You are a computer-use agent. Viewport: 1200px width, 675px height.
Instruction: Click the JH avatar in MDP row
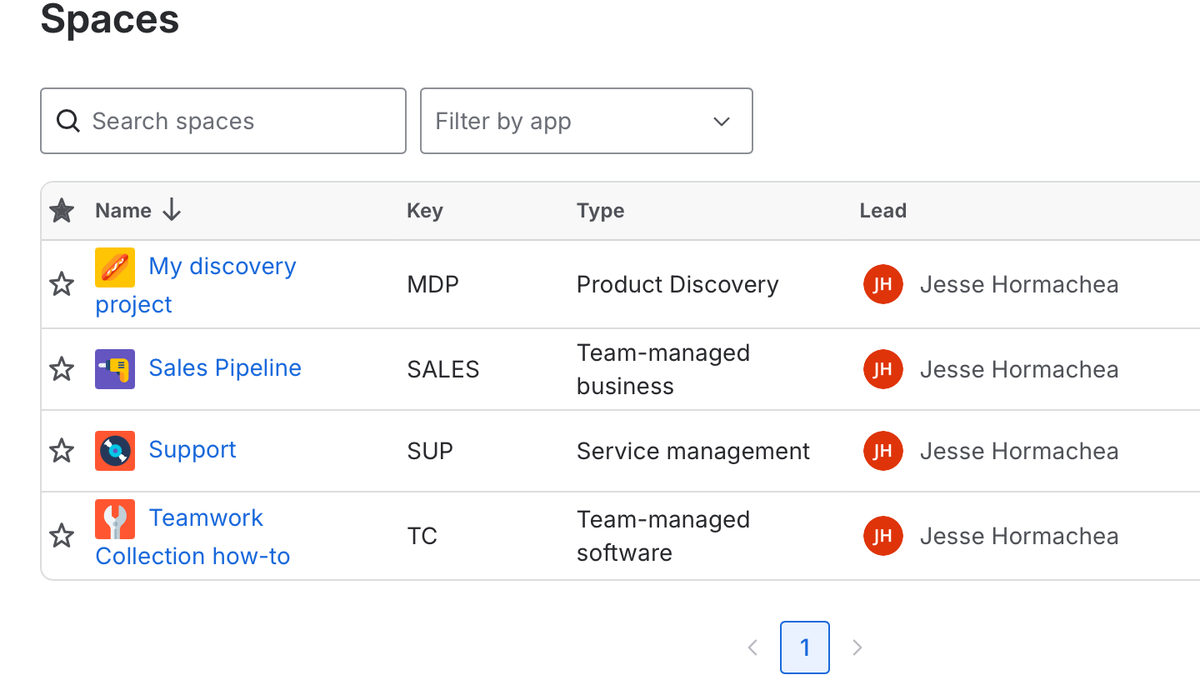[x=883, y=285]
